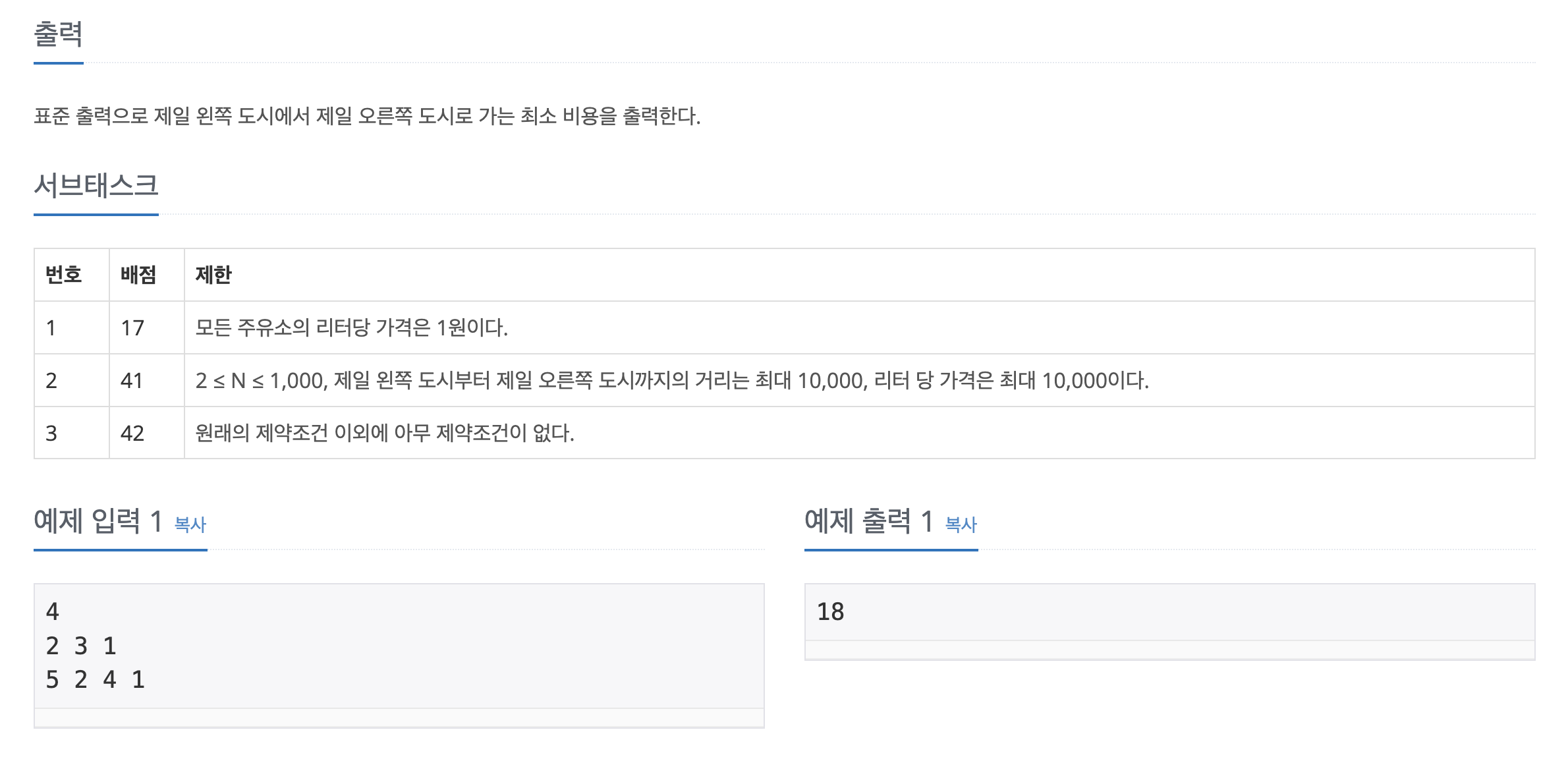
Task: Click the sample input line '2 3 1'
Action: (x=81, y=646)
